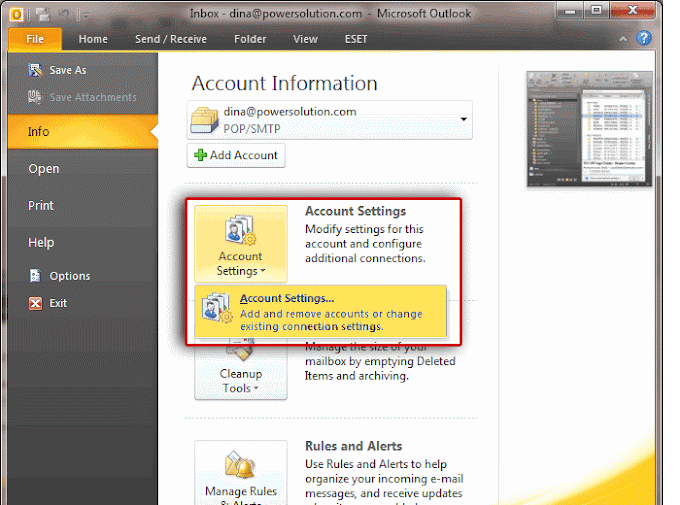Image resolution: width=680 pixels, height=505 pixels.
Task: Switch to the Send / Receive tab
Action: pos(171,39)
